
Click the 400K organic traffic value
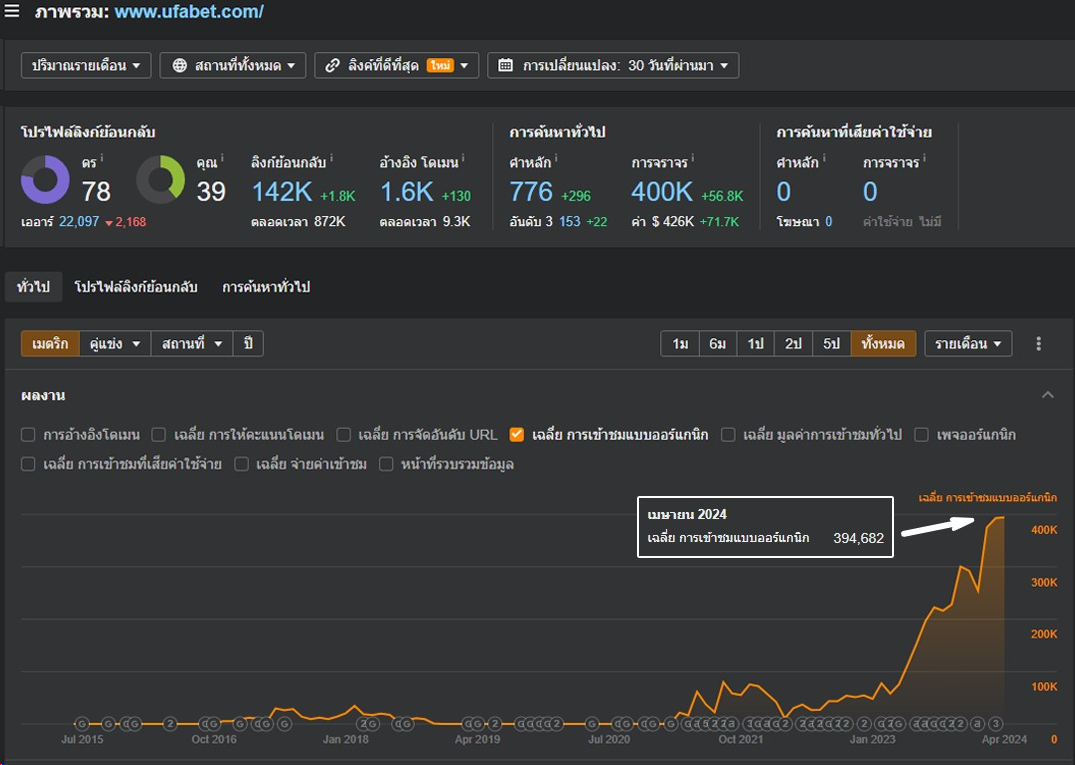662,192
